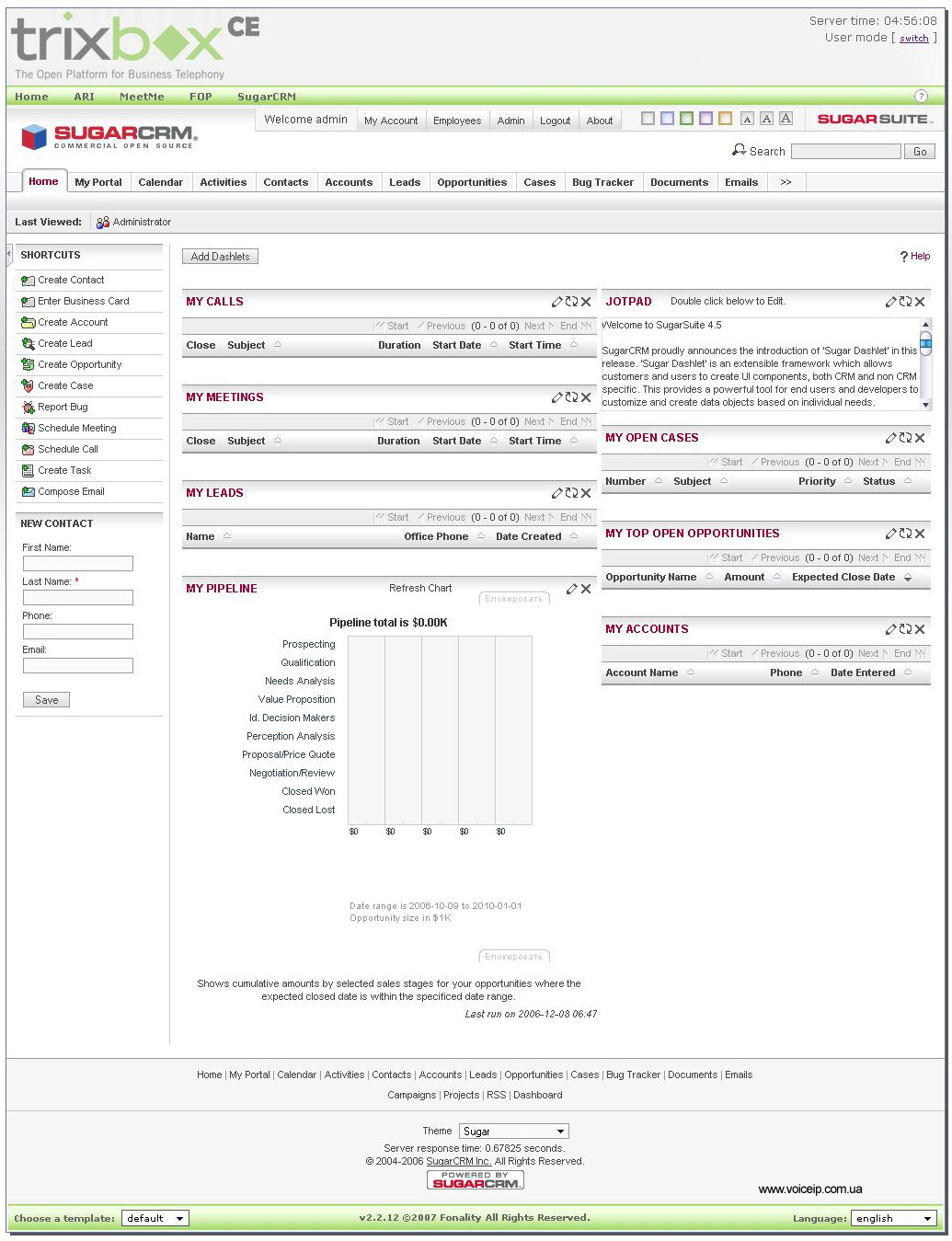Click the Create Contact shortcut icon
This screenshot has height=1241, width=952.
28,281
